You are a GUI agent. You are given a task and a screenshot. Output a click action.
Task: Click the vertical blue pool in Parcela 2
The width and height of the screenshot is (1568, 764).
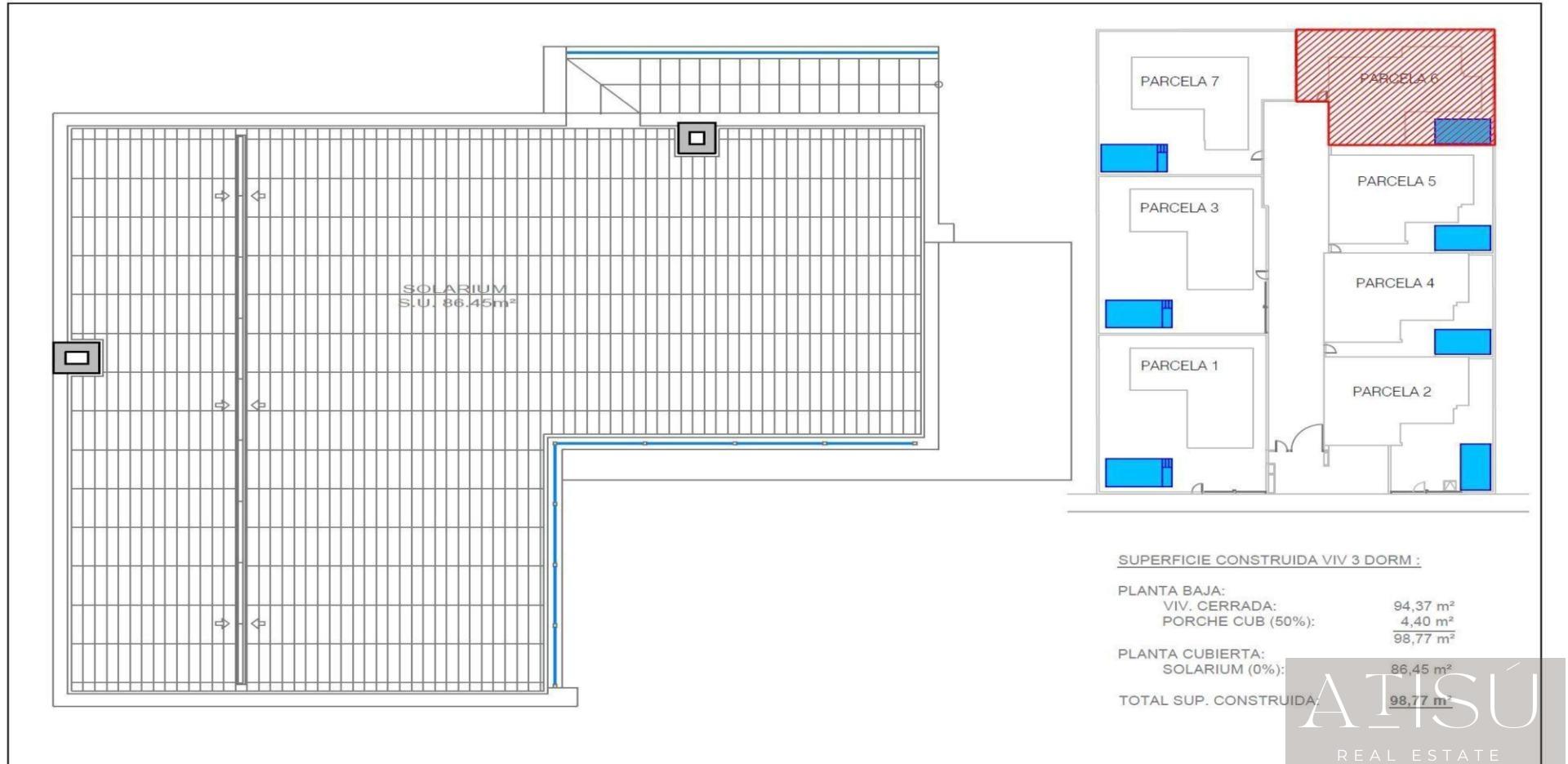1475,466
